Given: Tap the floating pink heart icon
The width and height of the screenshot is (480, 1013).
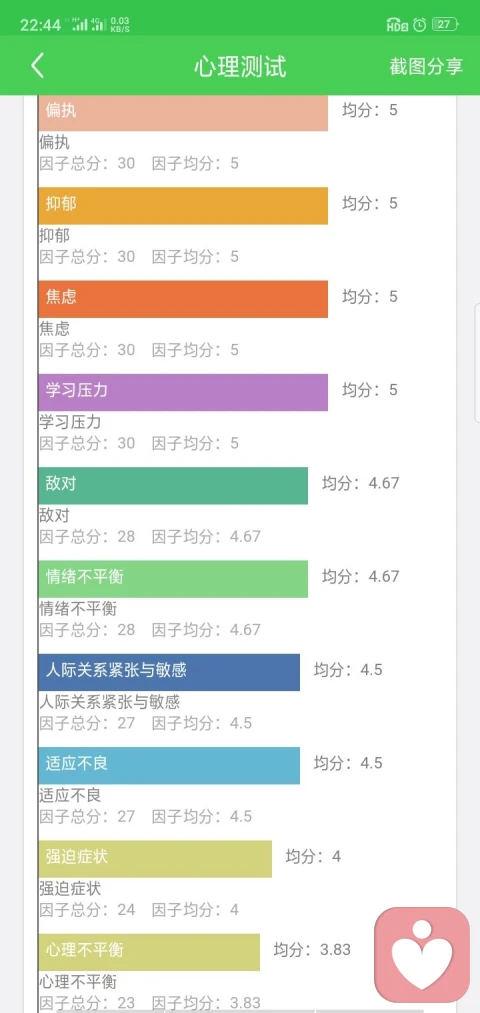Looking at the screenshot, I should (422, 955).
